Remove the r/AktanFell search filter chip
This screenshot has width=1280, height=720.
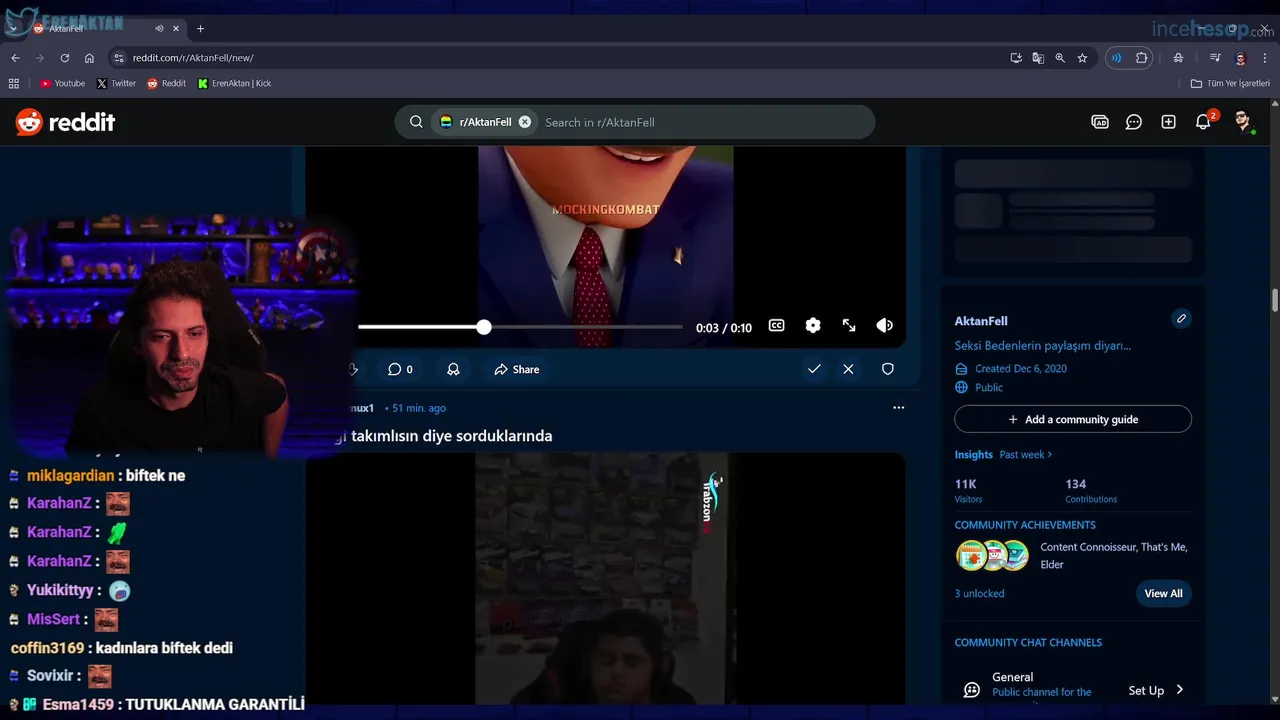524,122
